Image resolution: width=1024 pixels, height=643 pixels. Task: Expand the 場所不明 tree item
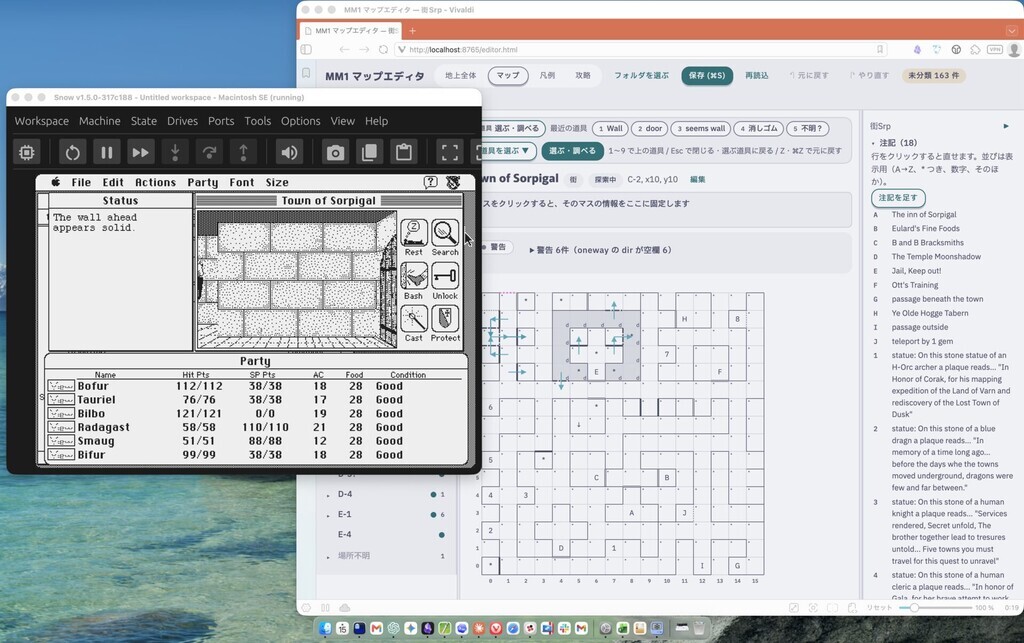click(x=328, y=556)
